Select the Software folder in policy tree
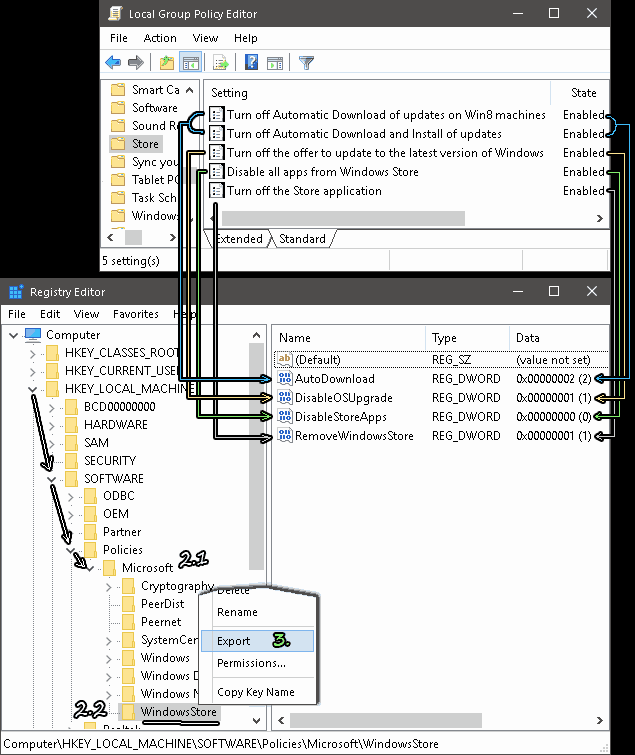 pos(155,108)
